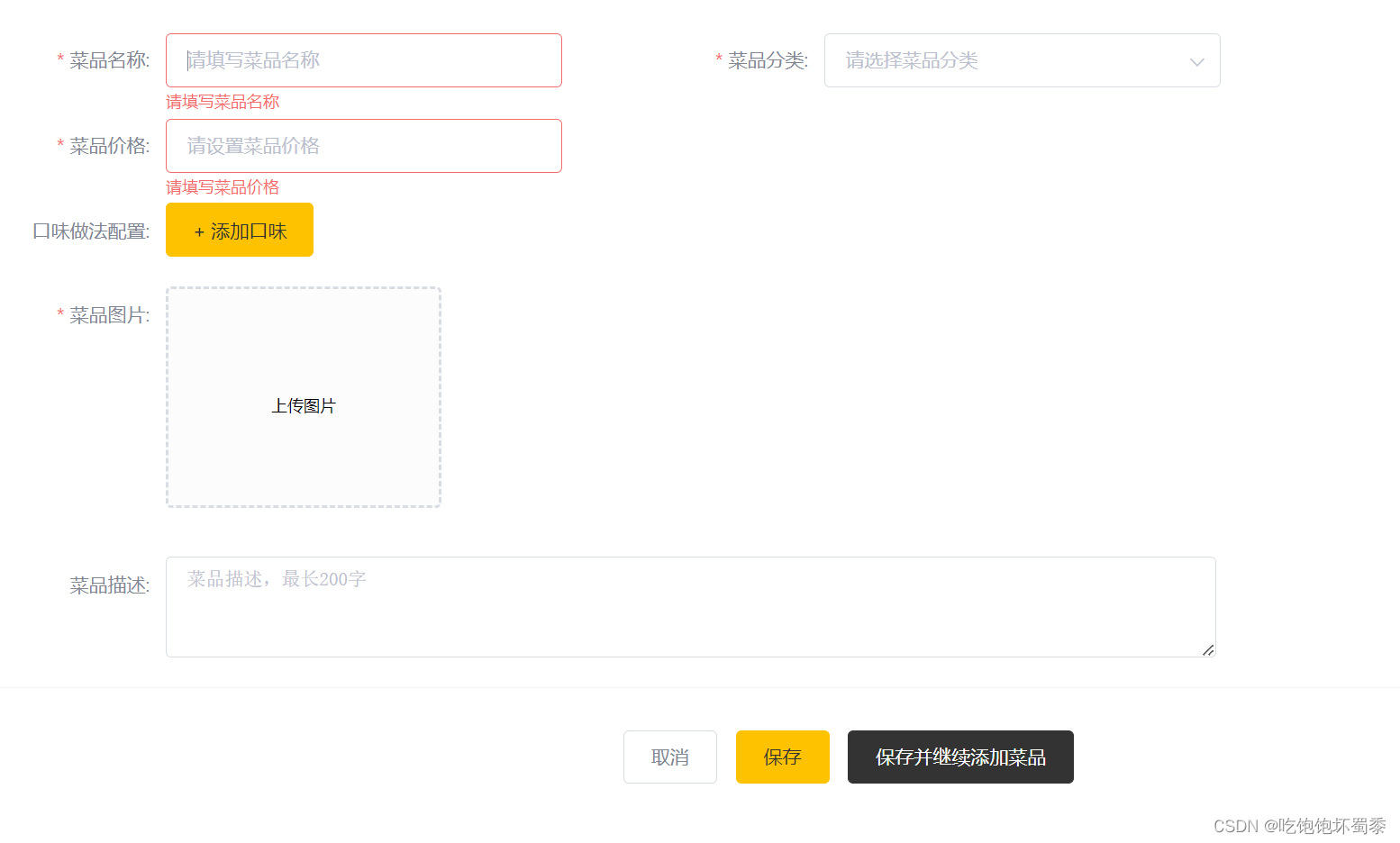
Task: Click the 保存 save button
Action: coord(782,757)
